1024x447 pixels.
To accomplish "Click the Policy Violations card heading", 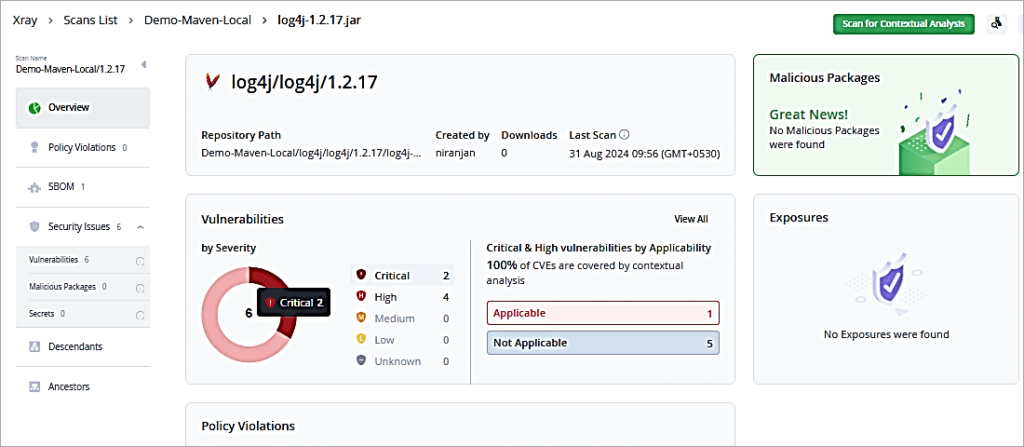I will coord(248,426).
